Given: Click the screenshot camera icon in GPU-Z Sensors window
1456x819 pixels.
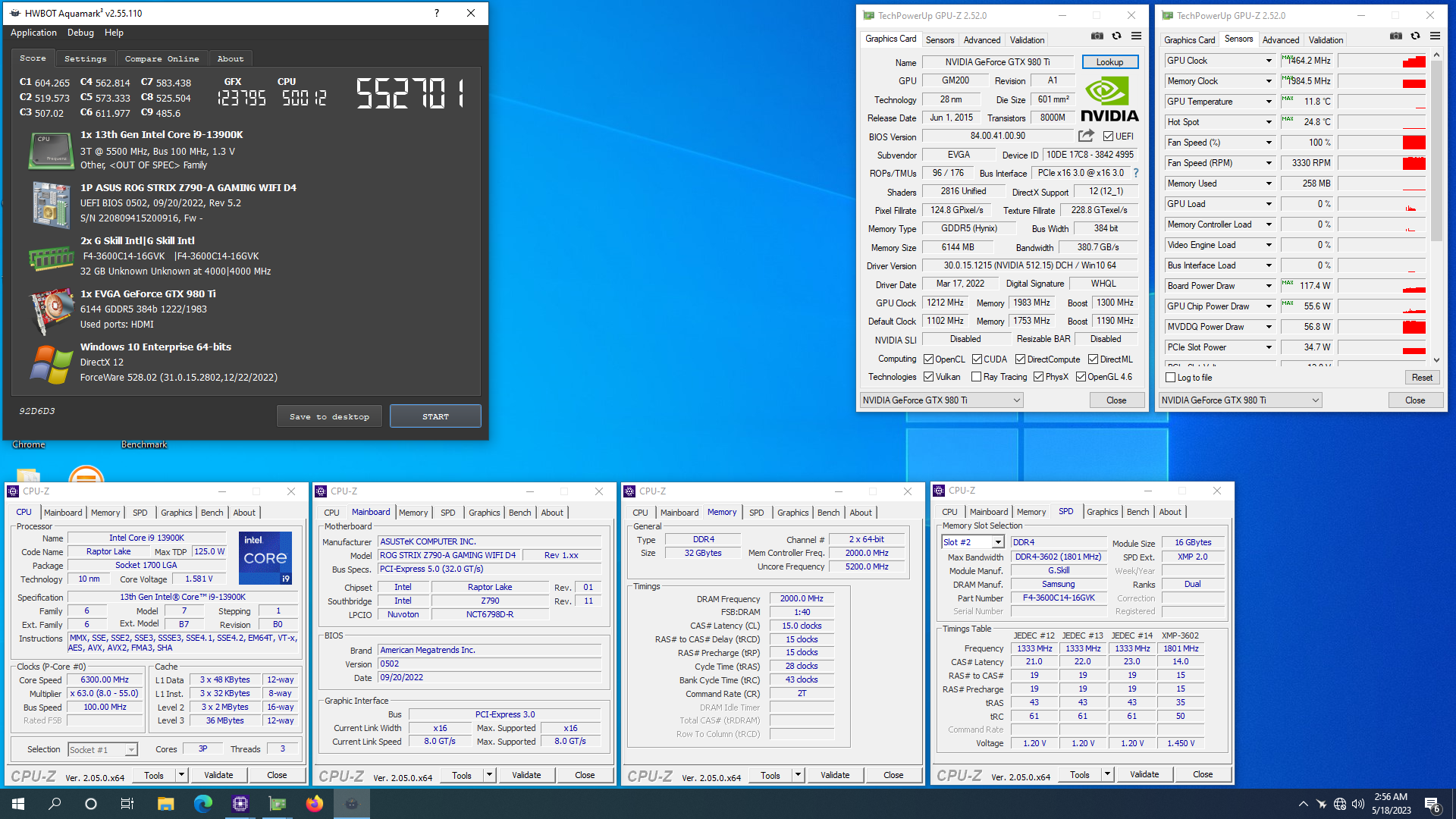Looking at the screenshot, I should pyautogui.click(x=1396, y=36).
